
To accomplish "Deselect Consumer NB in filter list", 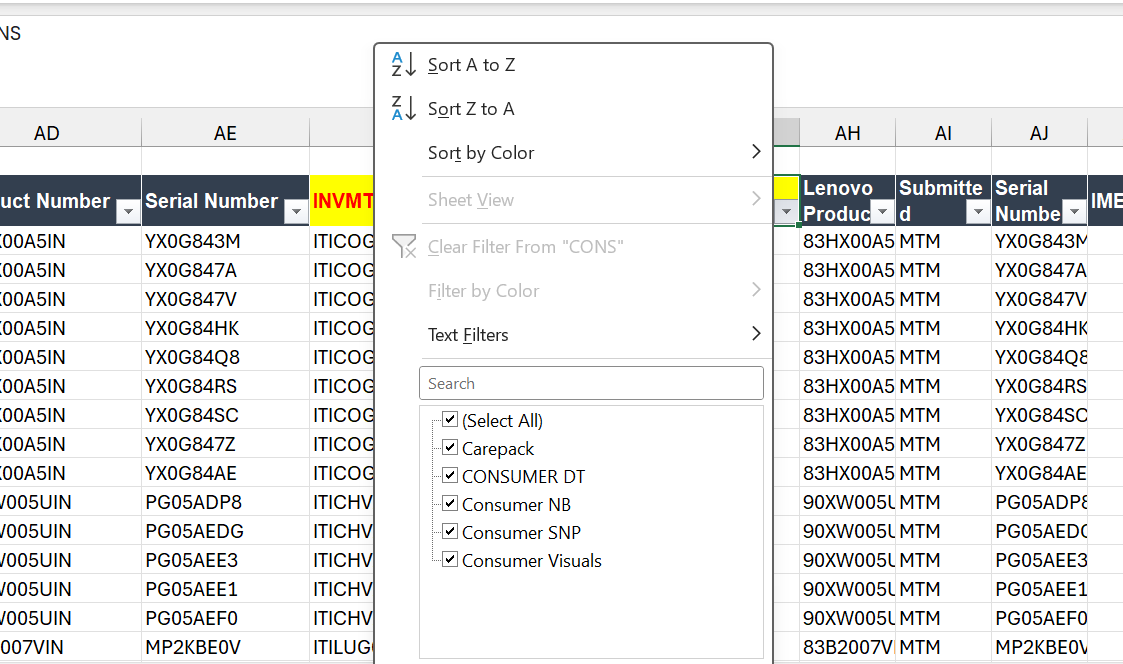I will pos(449,504).
